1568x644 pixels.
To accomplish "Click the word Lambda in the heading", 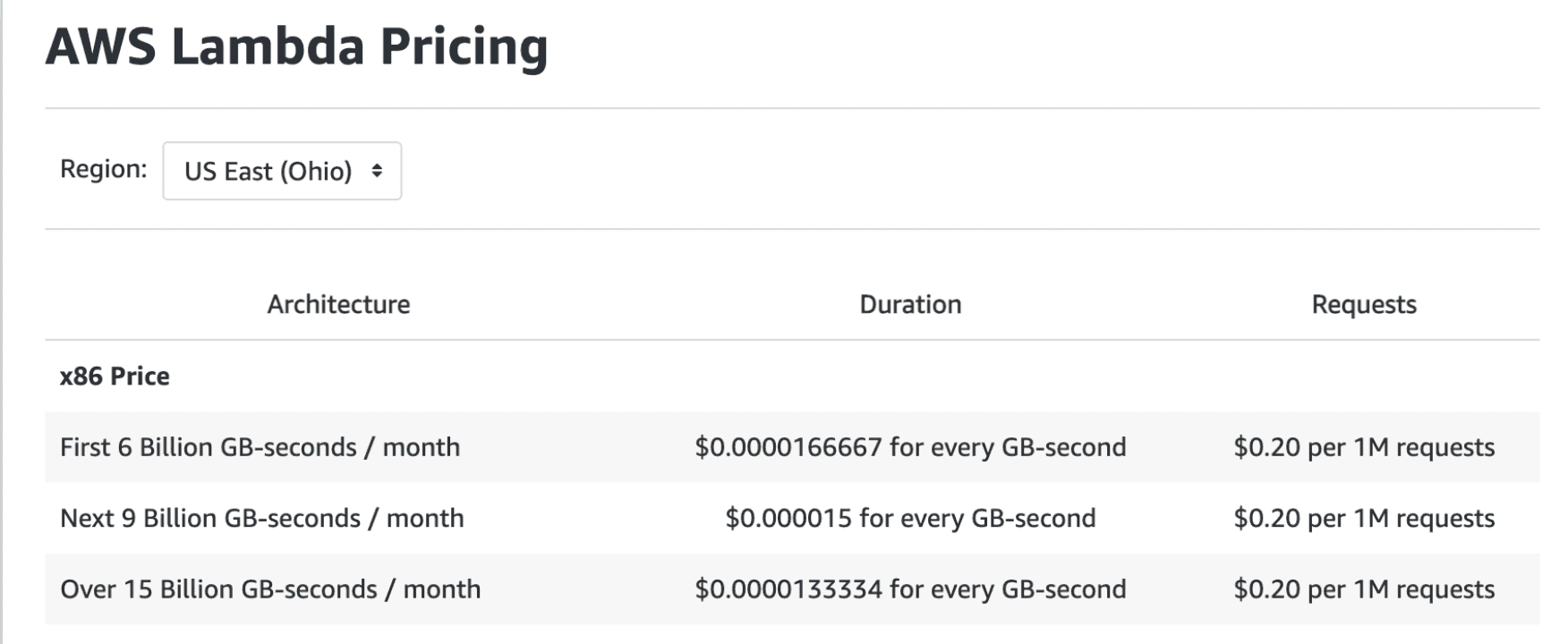I will (x=268, y=47).
